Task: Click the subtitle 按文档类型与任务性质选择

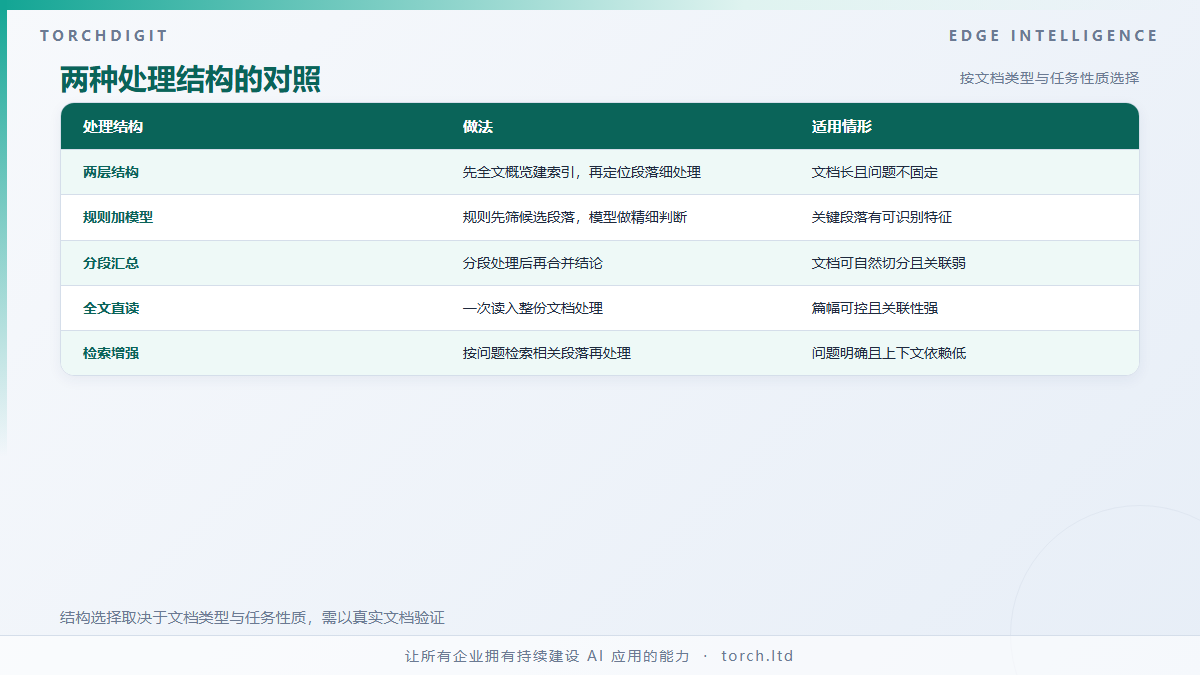Action: [1049, 78]
